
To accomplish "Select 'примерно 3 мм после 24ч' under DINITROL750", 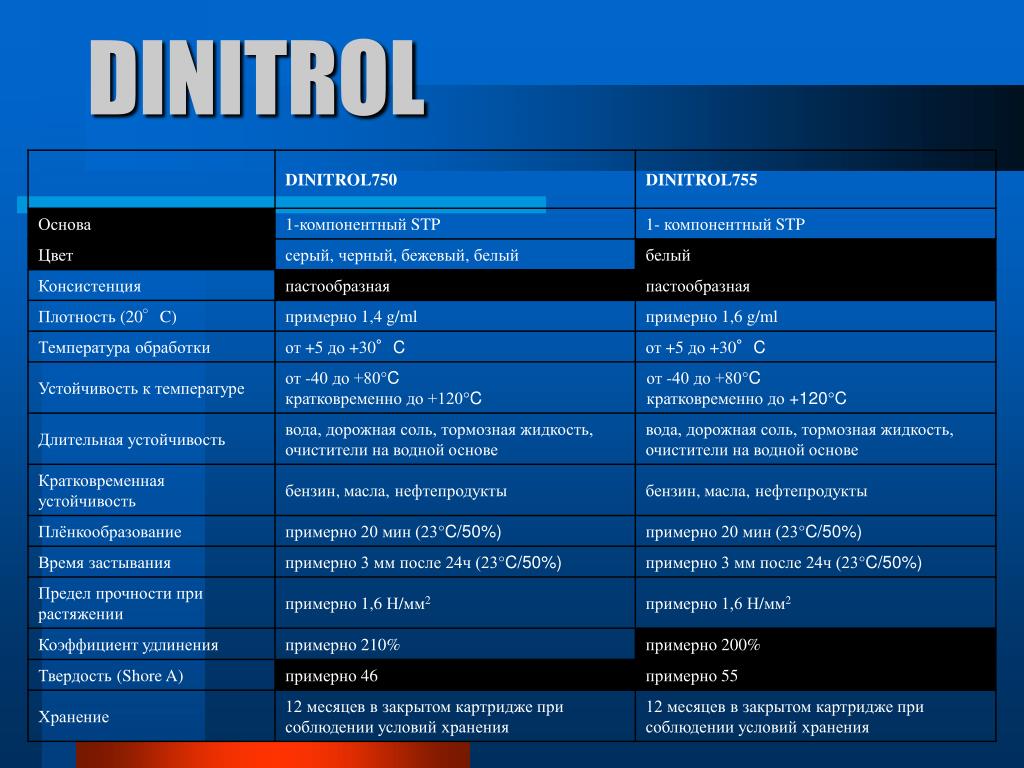I will pos(423,562).
